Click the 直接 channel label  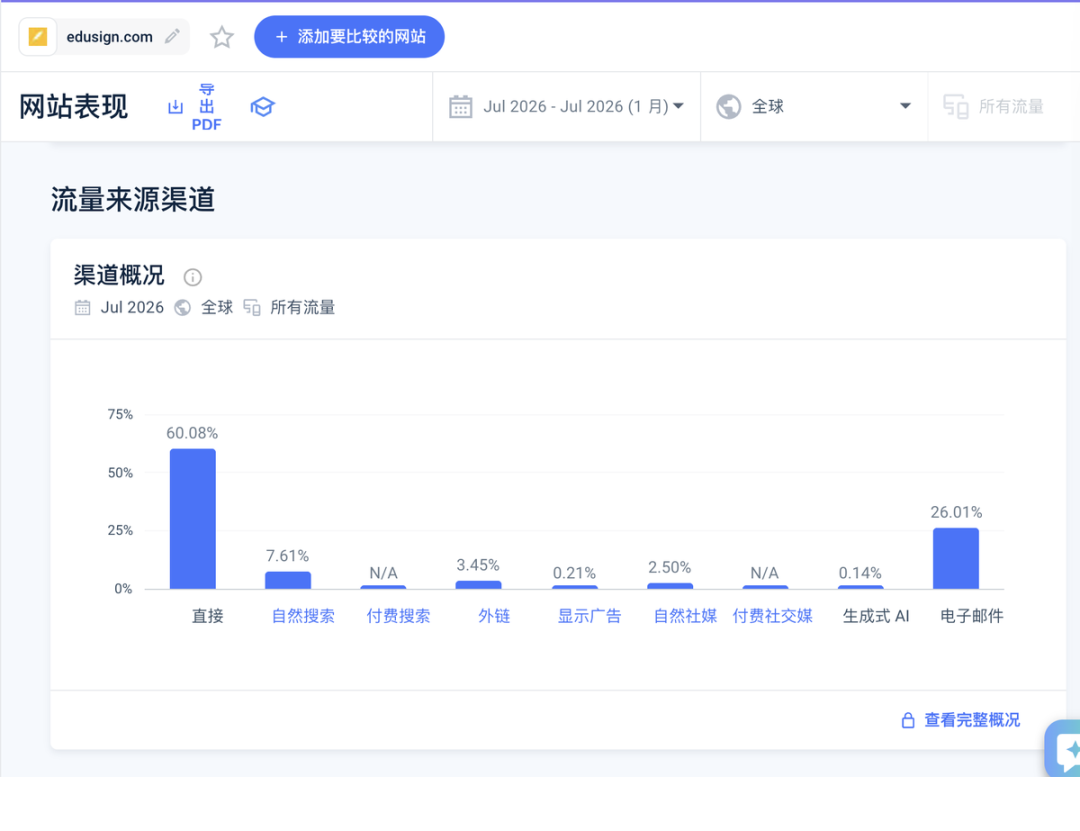[207, 616]
